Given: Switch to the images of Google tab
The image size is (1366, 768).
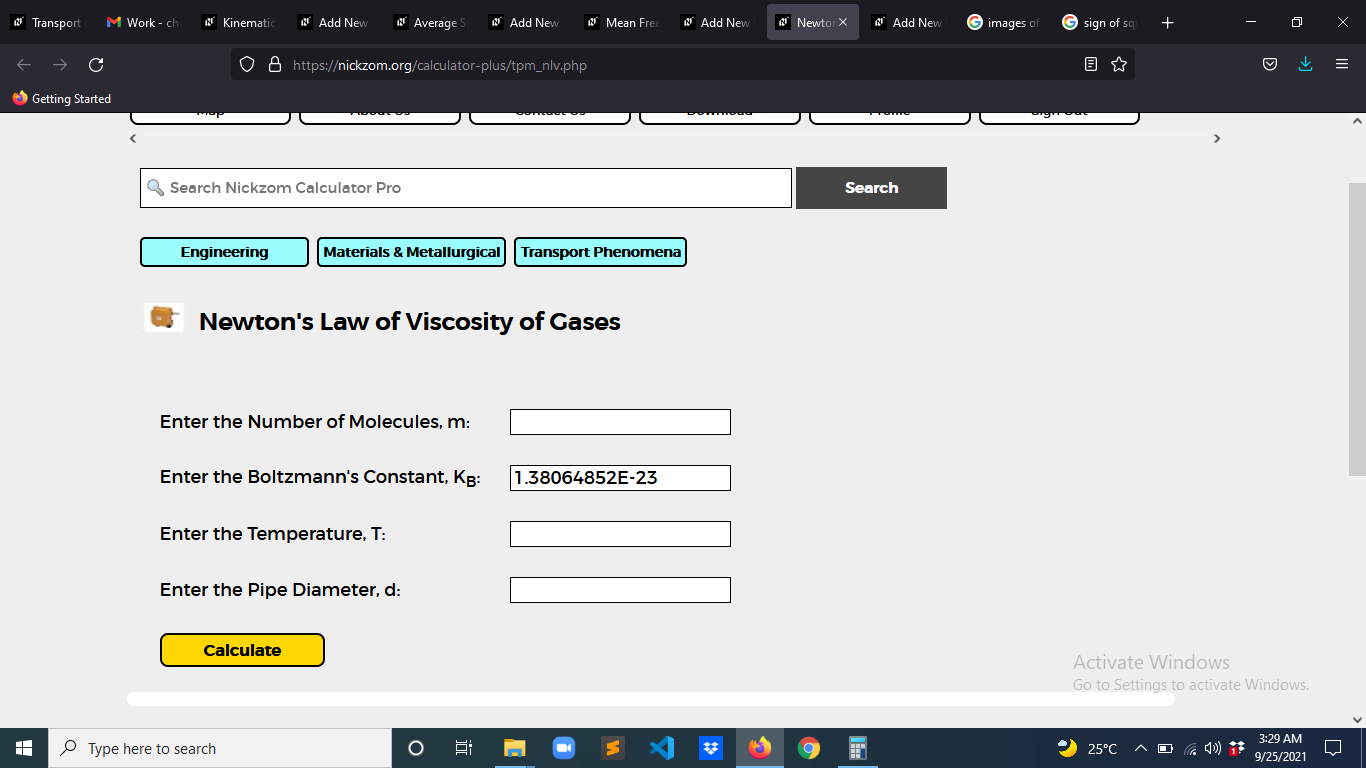Looking at the screenshot, I should pos(1004,22).
